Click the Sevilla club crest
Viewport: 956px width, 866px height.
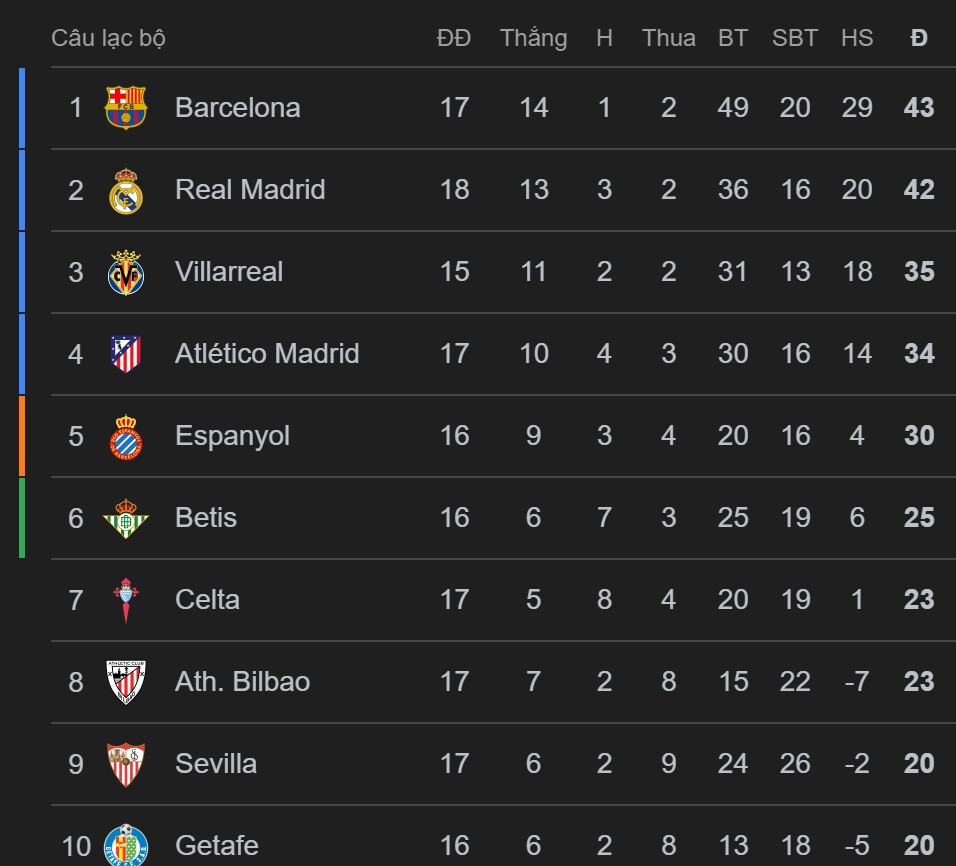pos(126,764)
